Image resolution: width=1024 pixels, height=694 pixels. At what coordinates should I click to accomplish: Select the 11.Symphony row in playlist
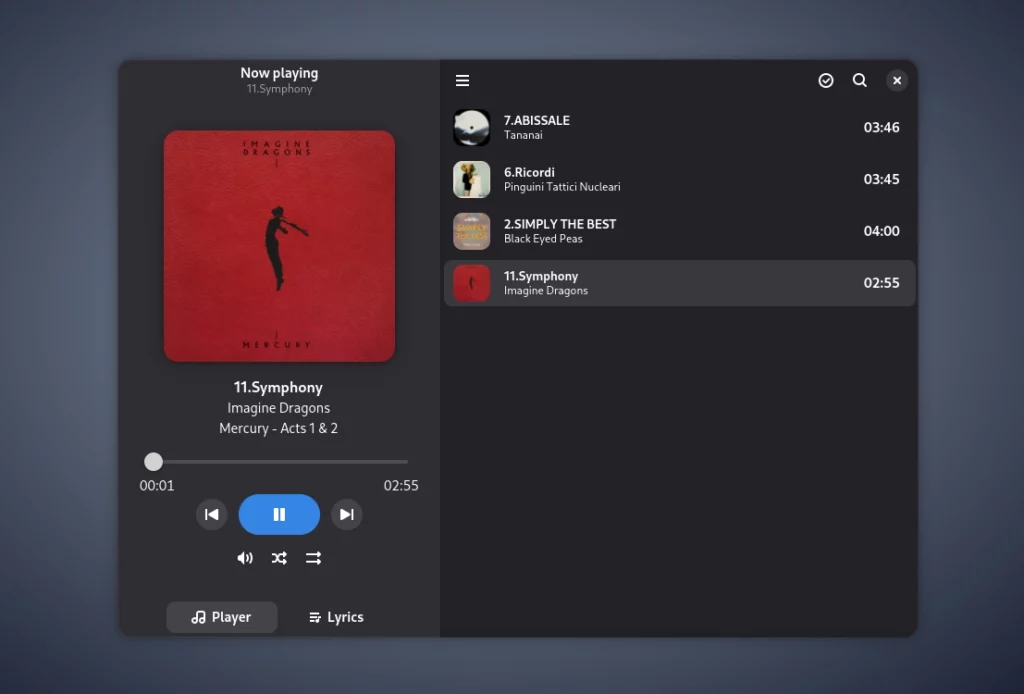pyautogui.click(x=679, y=283)
